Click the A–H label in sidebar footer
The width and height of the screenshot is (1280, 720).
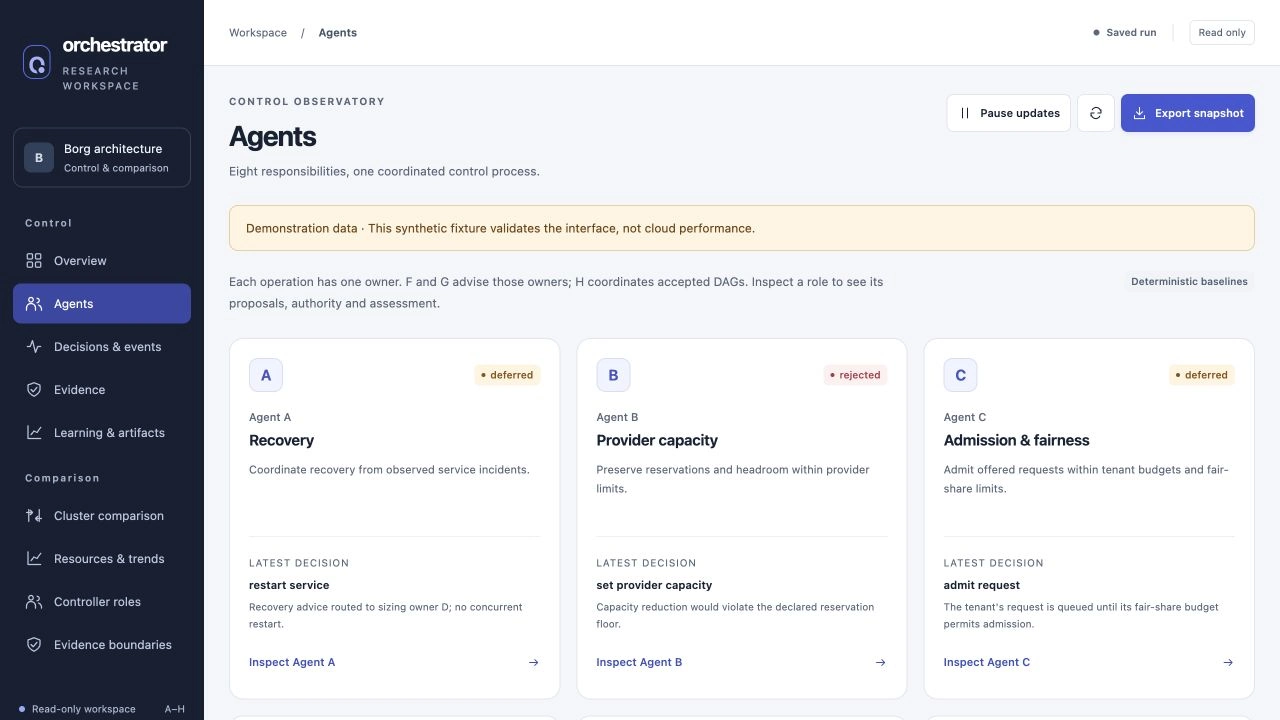175,709
